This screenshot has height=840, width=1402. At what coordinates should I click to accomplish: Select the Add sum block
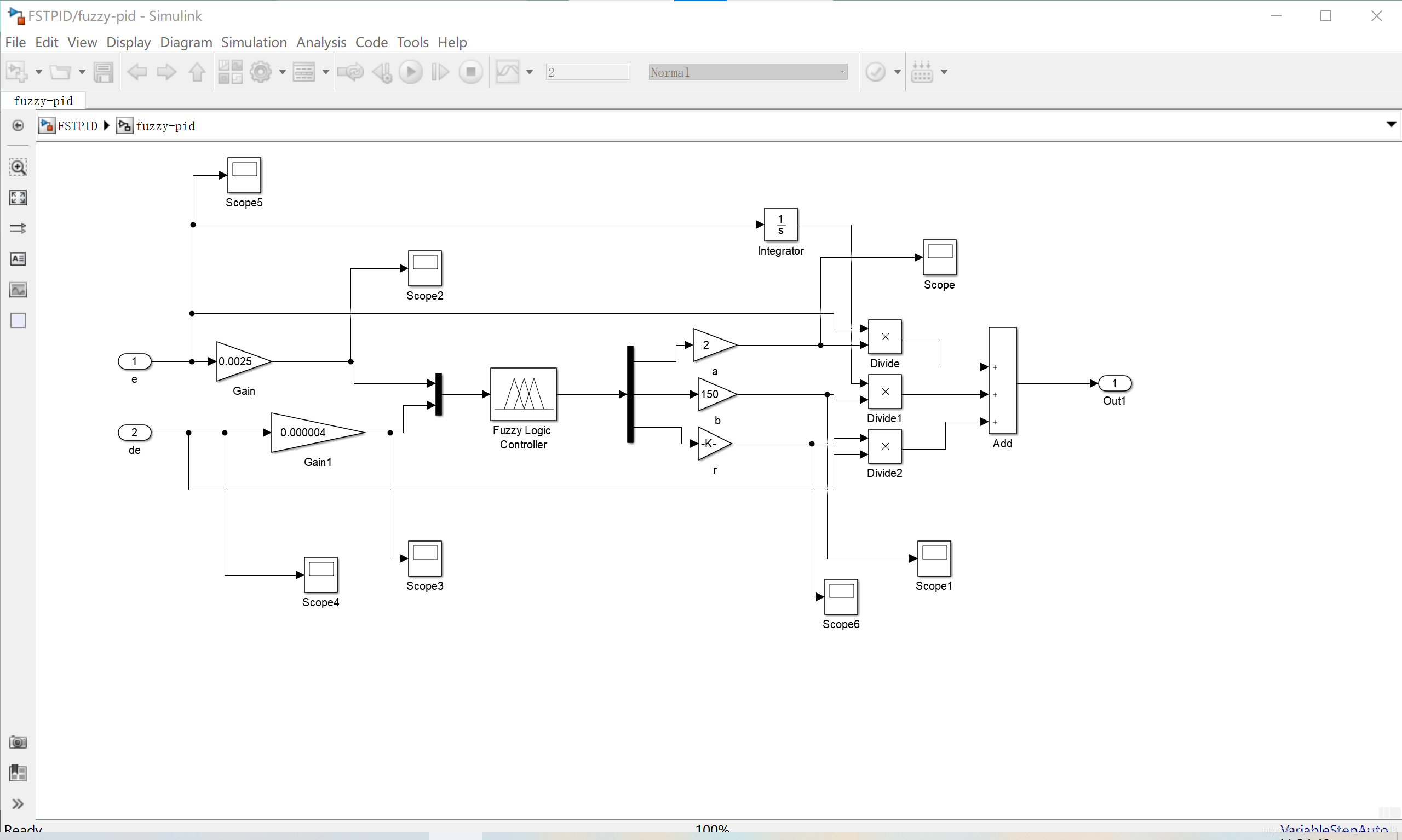1002,381
